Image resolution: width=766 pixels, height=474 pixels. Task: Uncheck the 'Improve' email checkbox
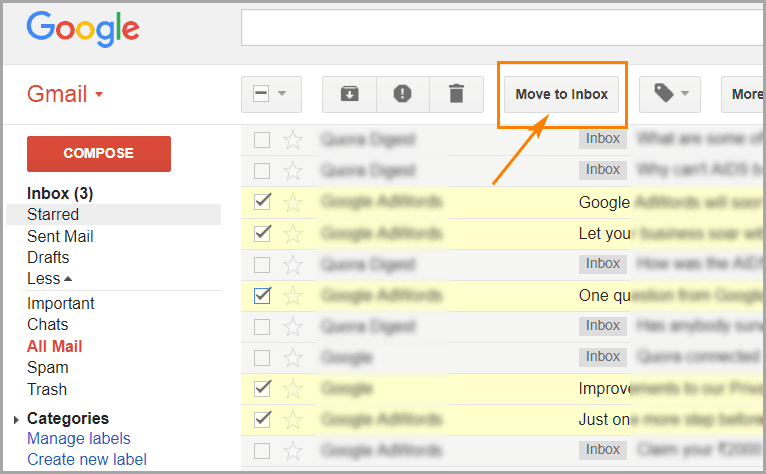(262, 388)
